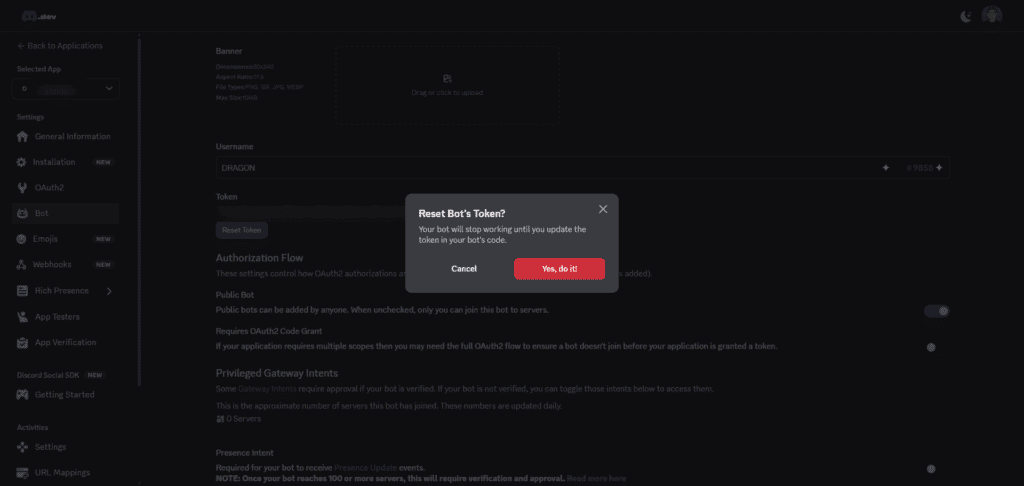
Task: Close the Reset Bot's Token dialog
Action: [603, 209]
